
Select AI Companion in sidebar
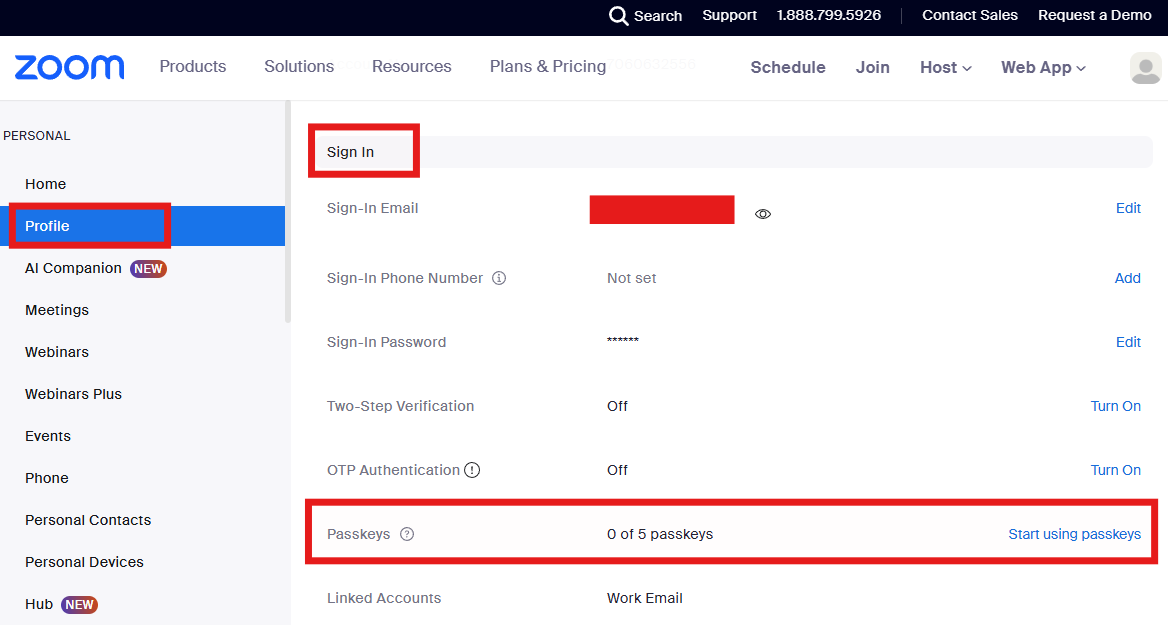74,268
